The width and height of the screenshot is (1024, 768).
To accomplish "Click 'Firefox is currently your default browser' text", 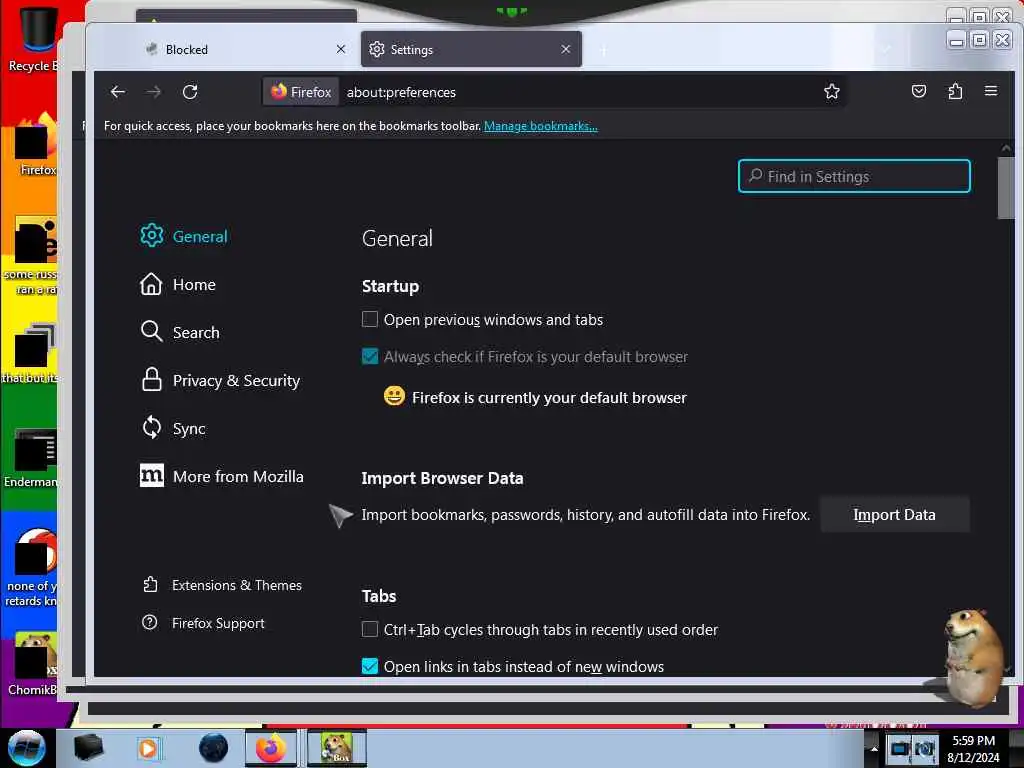I will [549, 397].
